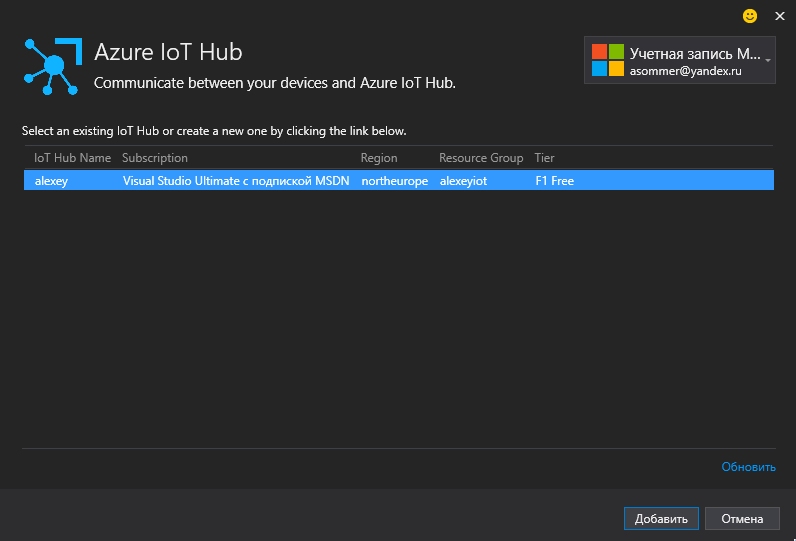Click the alexeyiot resource group cell
Image resolution: width=796 pixels, height=541 pixels.
[463, 181]
